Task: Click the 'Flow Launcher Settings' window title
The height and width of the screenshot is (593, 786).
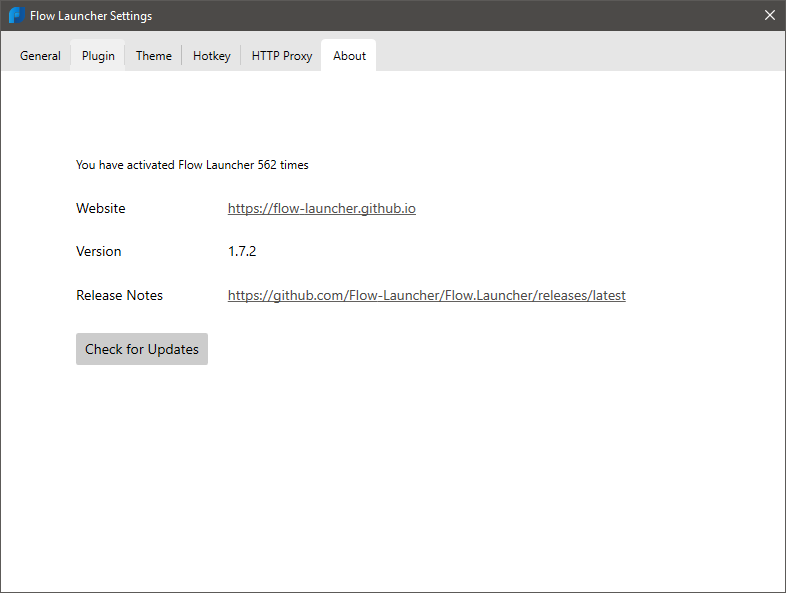Action: (x=91, y=16)
